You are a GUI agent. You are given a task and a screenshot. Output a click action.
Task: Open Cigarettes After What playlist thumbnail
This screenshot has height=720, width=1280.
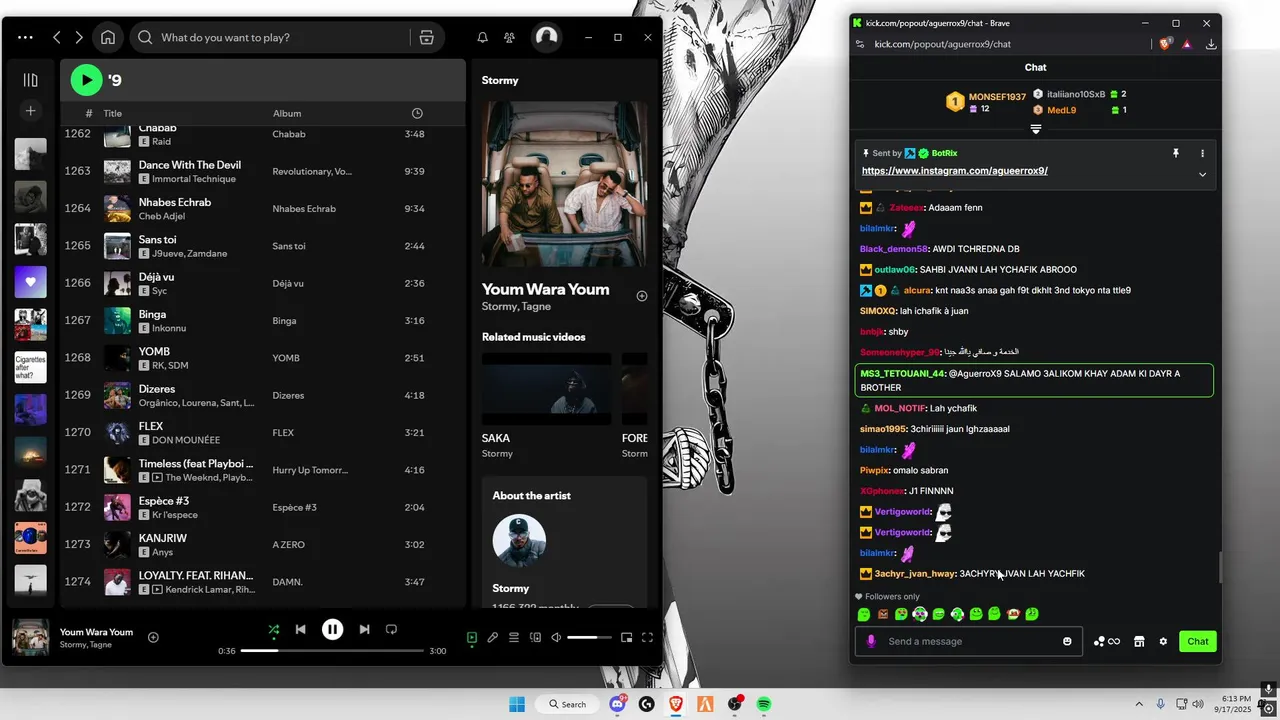30,367
